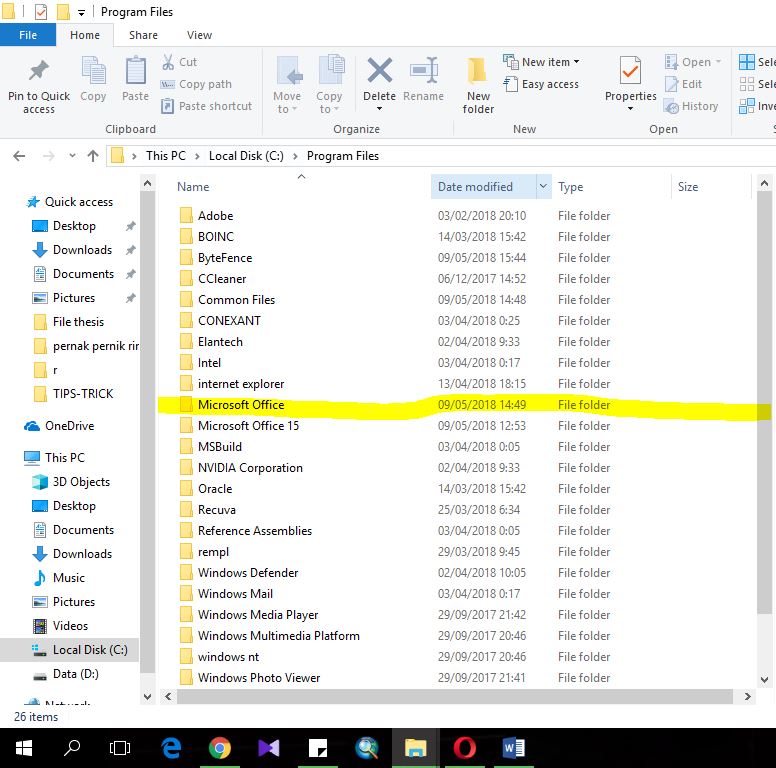Create a New folder

click(478, 85)
